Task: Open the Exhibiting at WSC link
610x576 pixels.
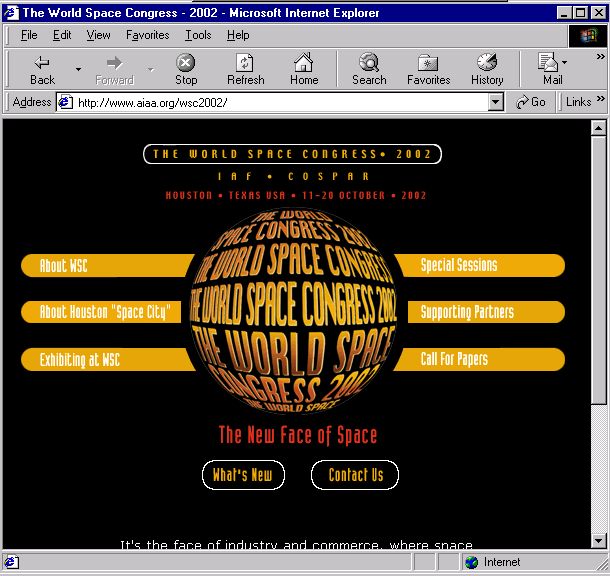Action: pyautogui.click(x=108, y=359)
